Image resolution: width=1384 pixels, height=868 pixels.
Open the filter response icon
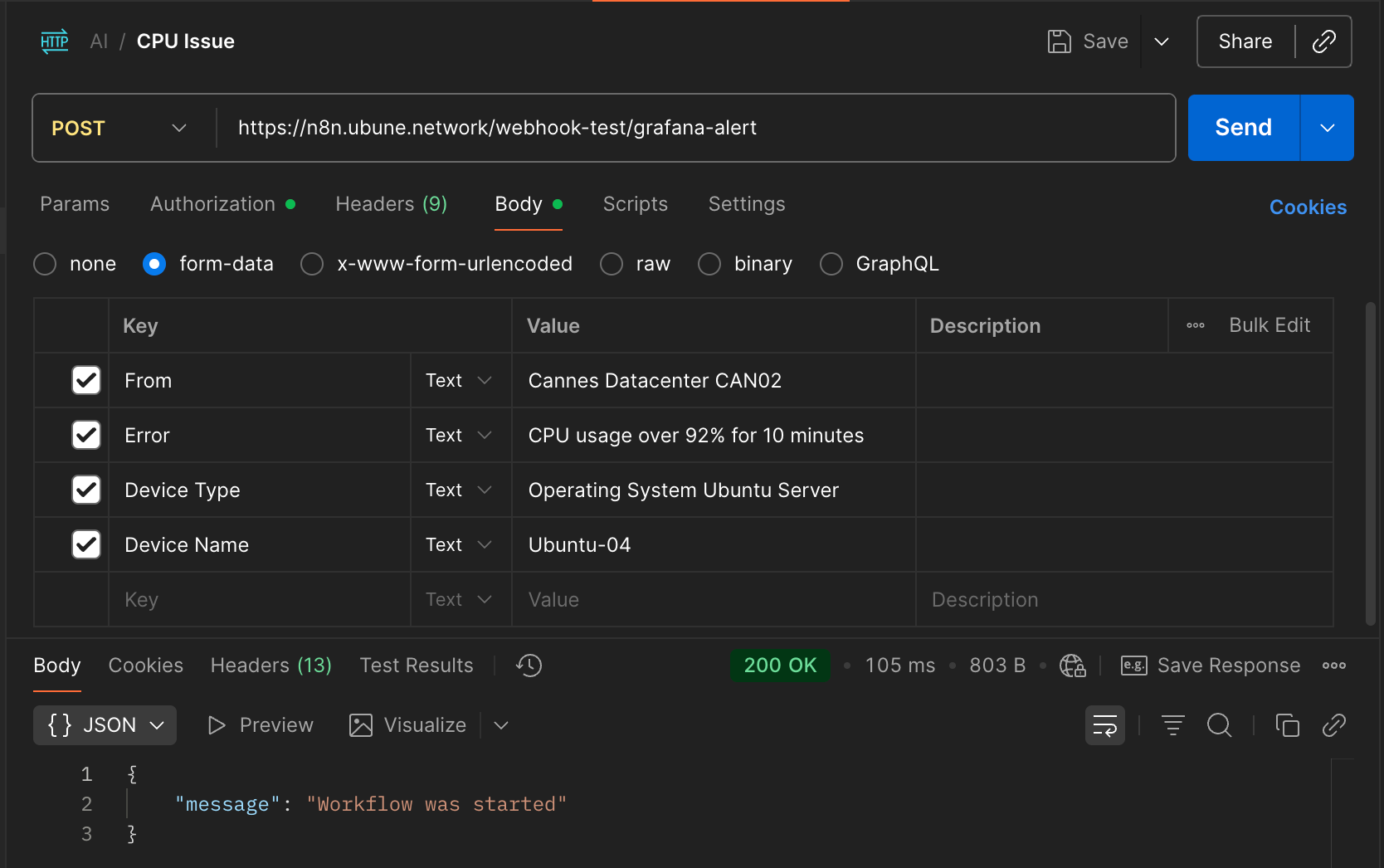pos(1172,725)
